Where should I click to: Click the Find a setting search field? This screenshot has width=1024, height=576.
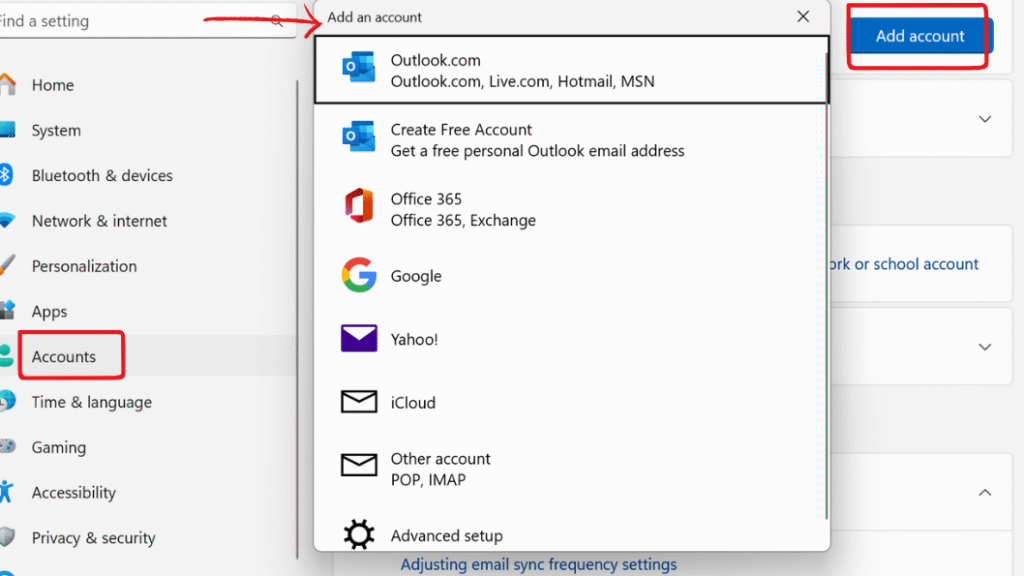(148, 21)
